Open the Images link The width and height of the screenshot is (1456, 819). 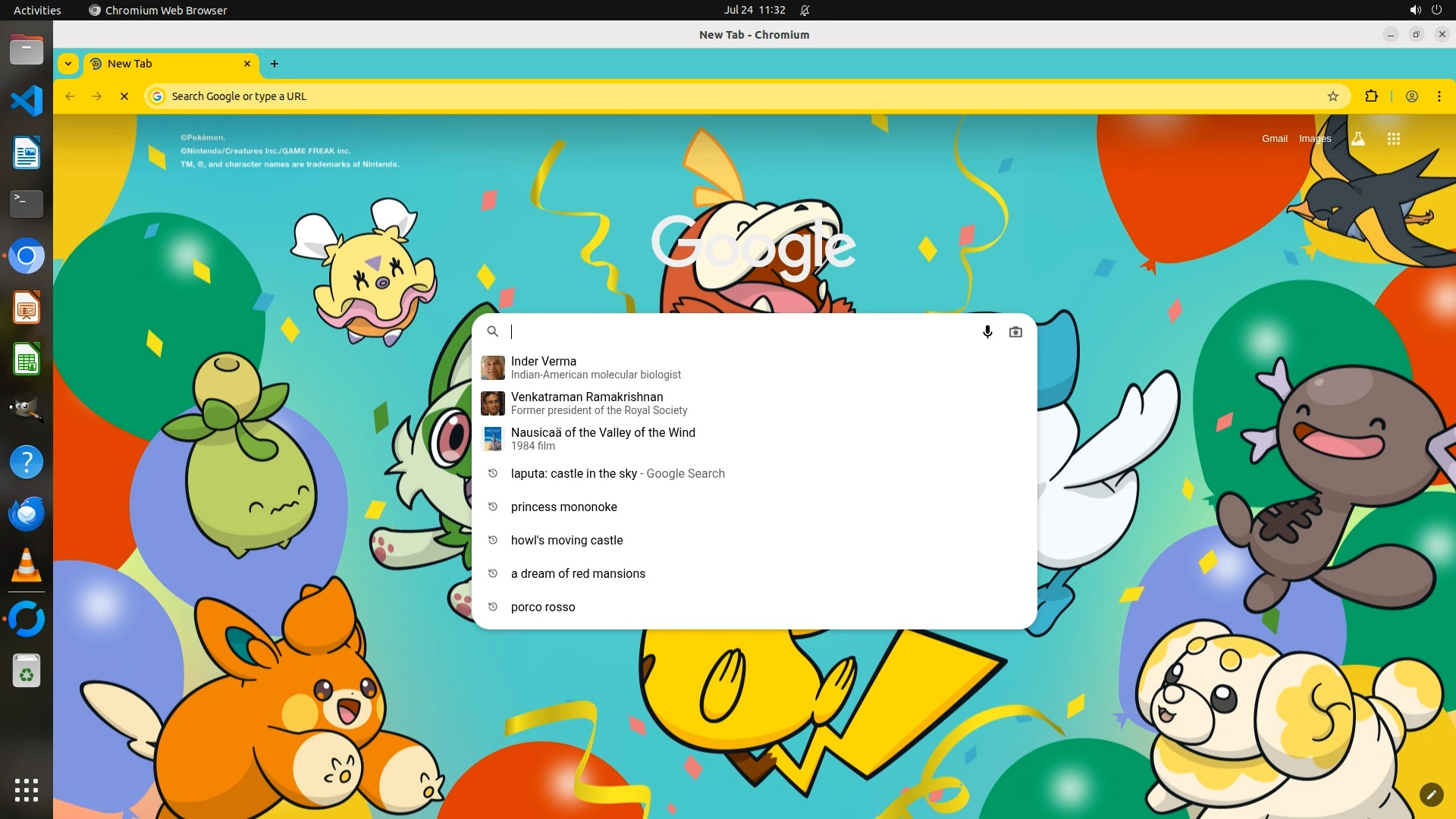coord(1314,139)
